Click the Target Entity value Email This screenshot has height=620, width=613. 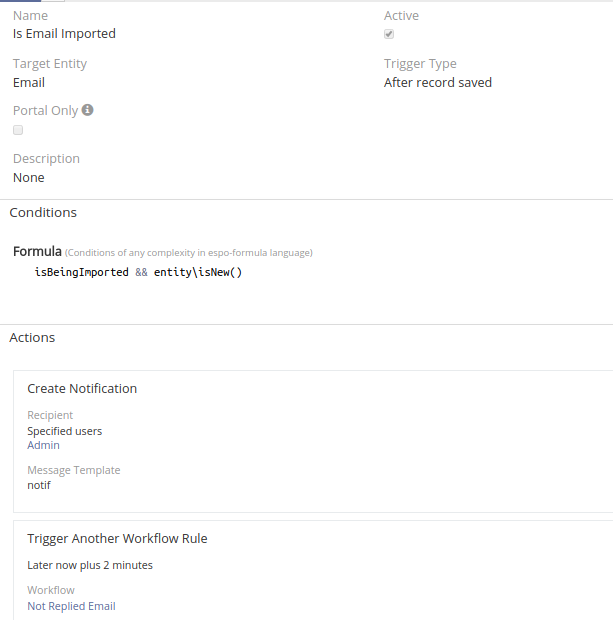coord(29,83)
